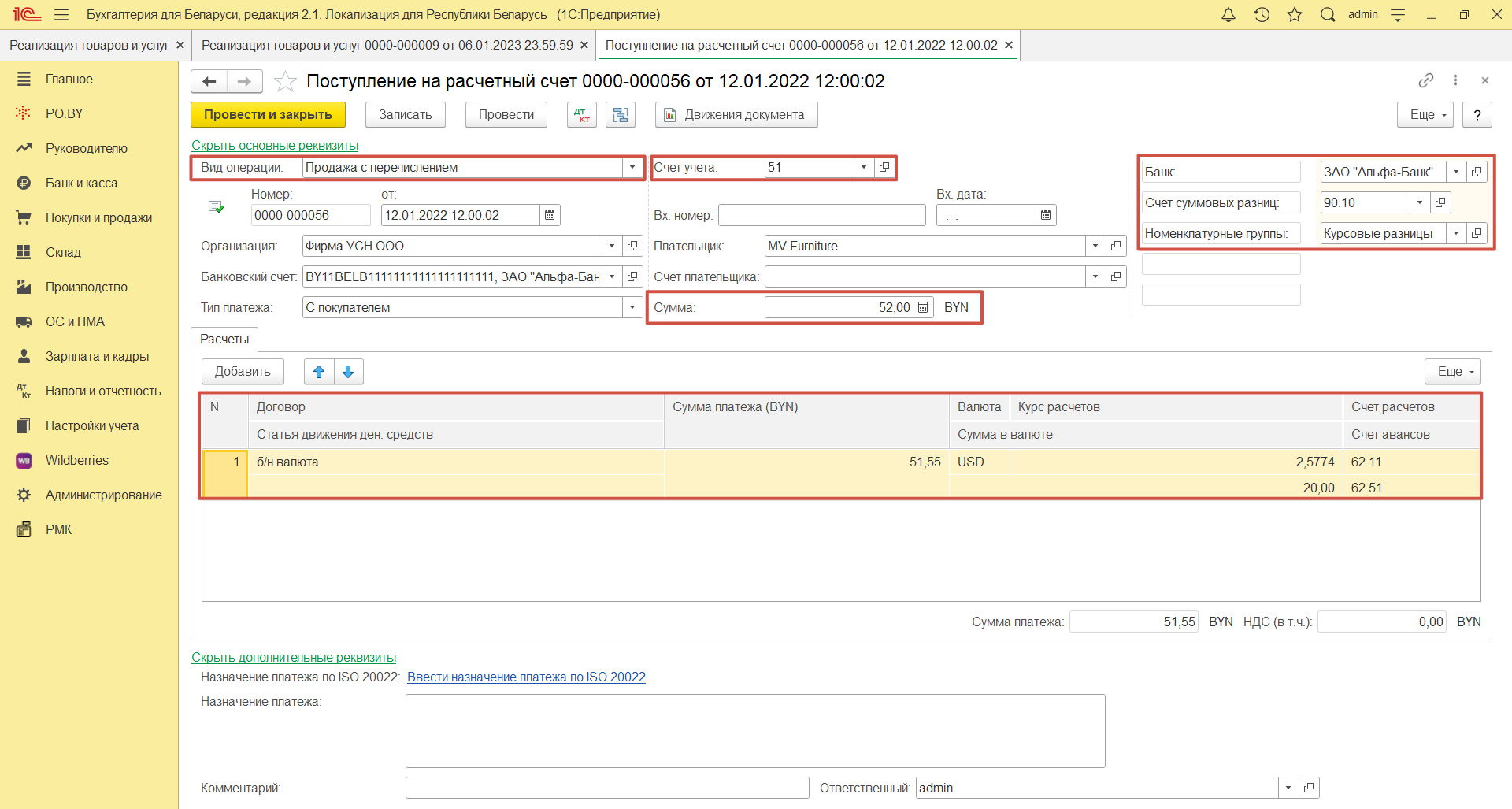Click the document structure icon button
The width and height of the screenshot is (1512, 809).
pyautogui.click(x=621, y=115)
